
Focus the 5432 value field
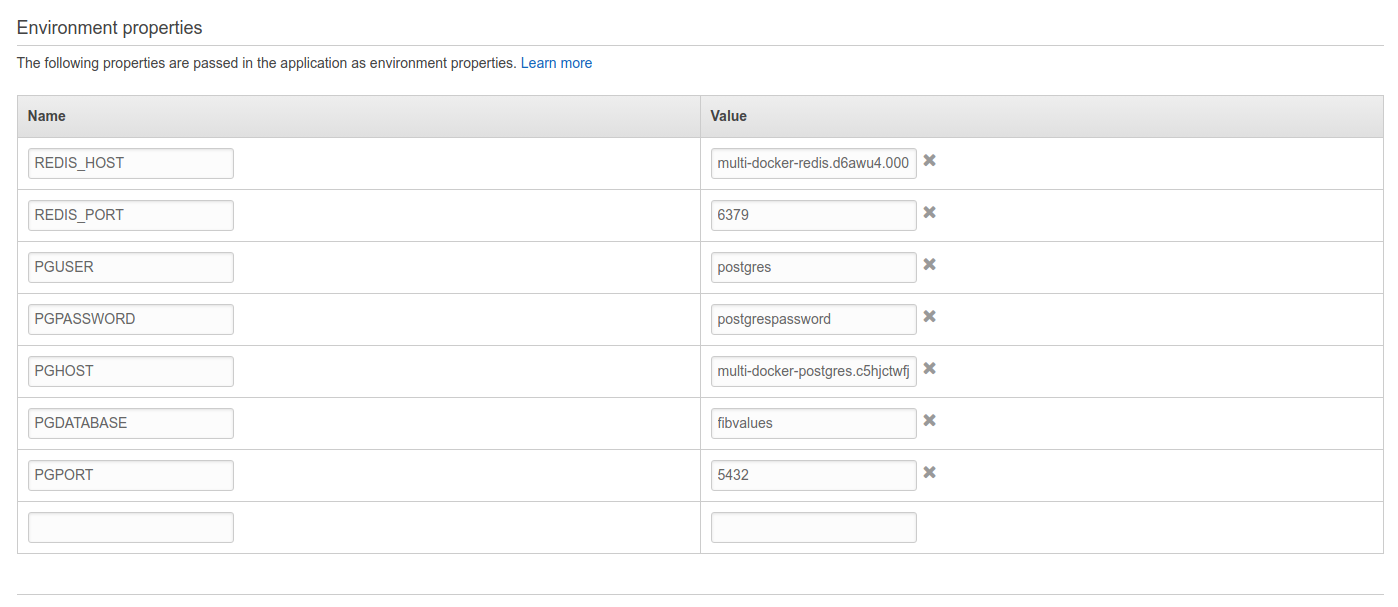click(x=814, y=475)
